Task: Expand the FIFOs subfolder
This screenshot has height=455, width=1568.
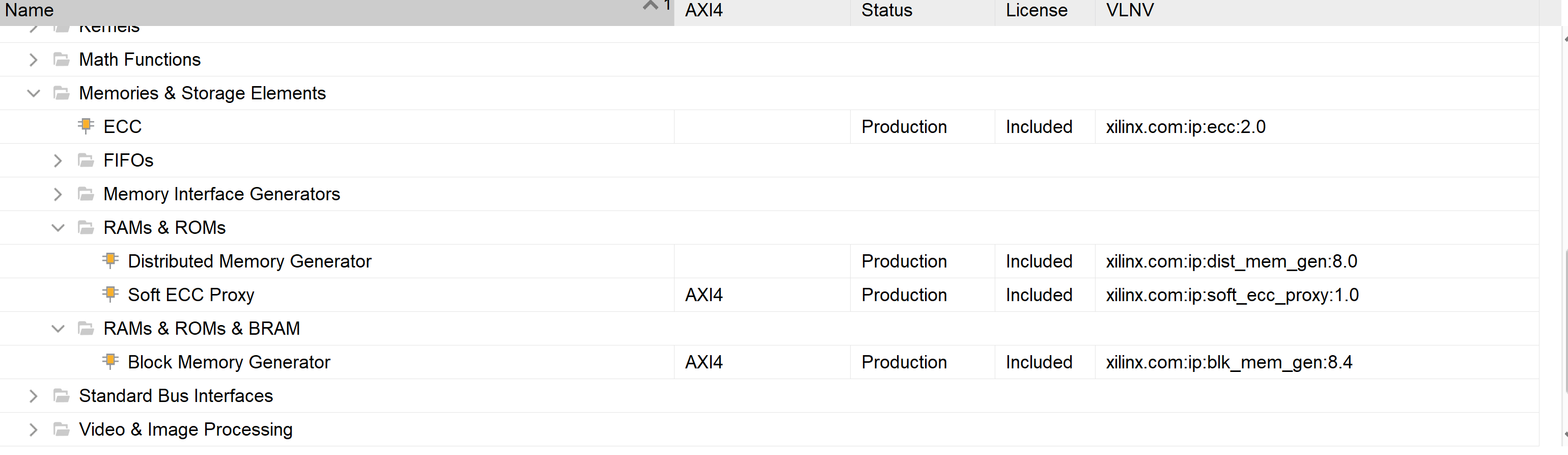Action: pyautogui.click(x=58, y=161)
